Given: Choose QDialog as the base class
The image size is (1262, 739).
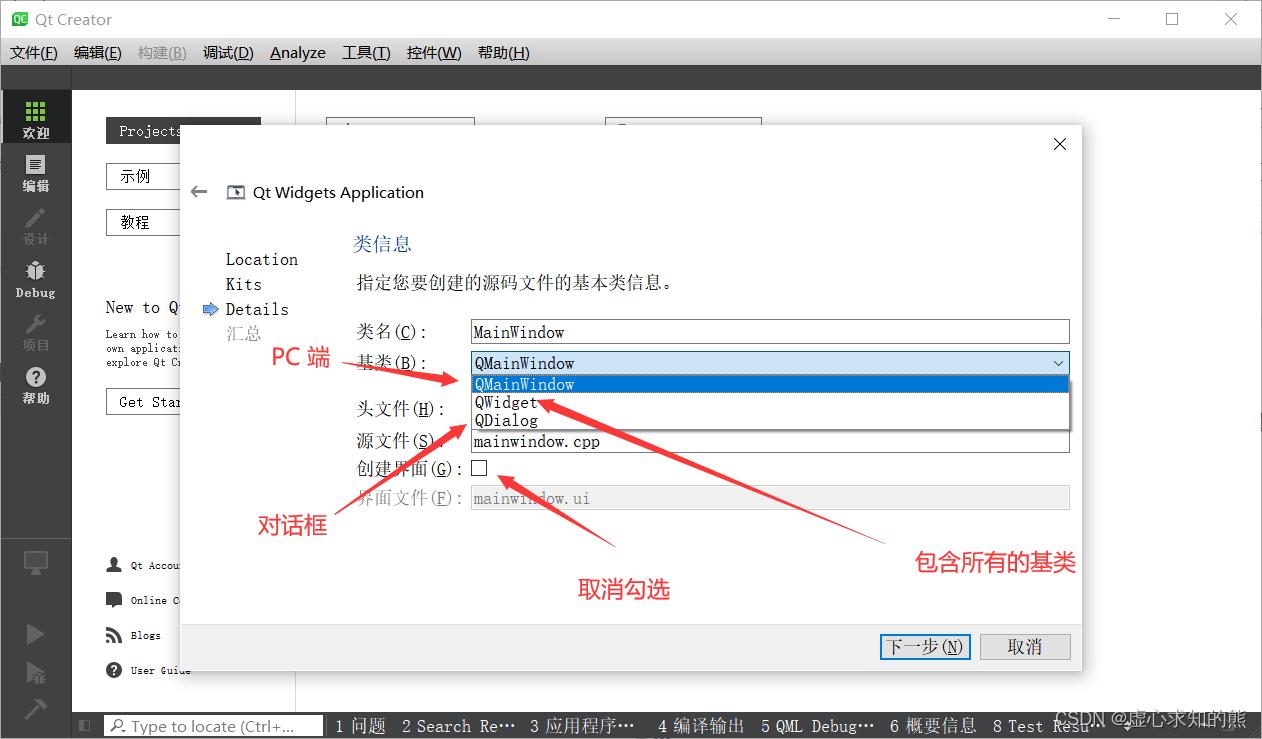Looking at the screenshot, I should 770,420.
